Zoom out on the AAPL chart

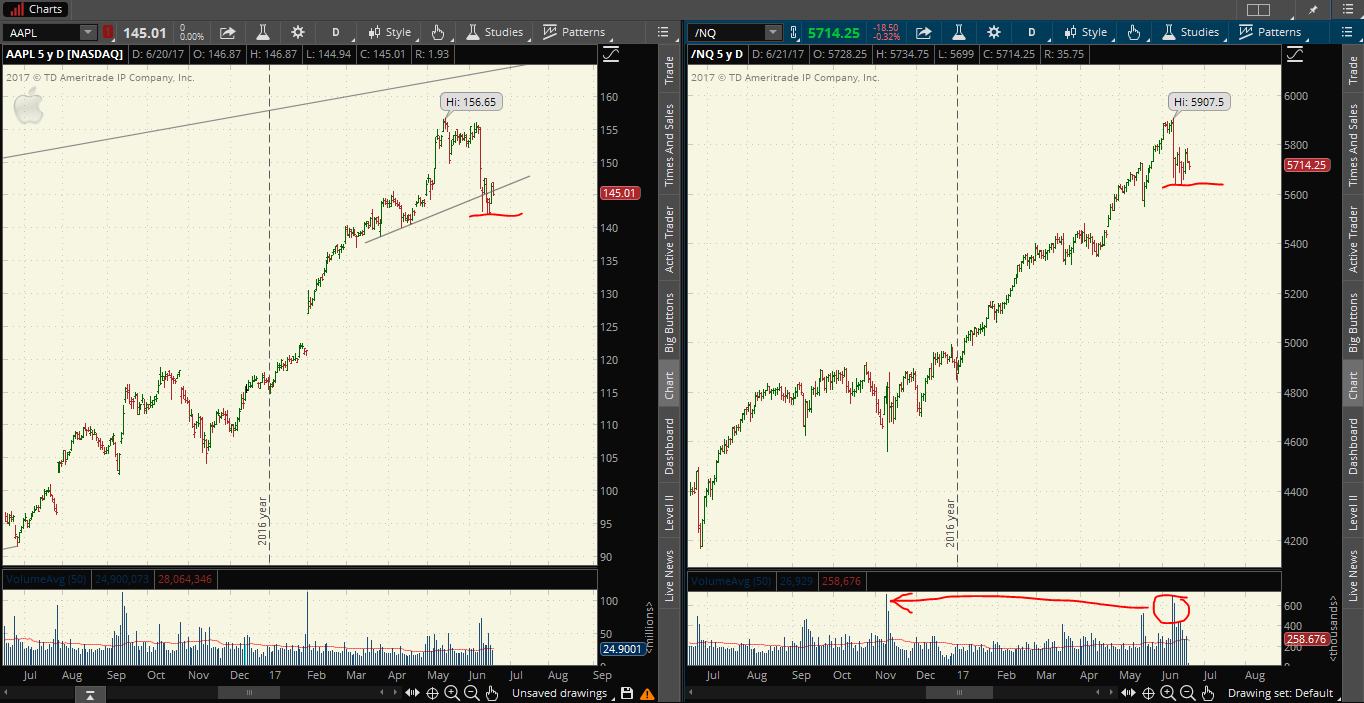[471, 693]
